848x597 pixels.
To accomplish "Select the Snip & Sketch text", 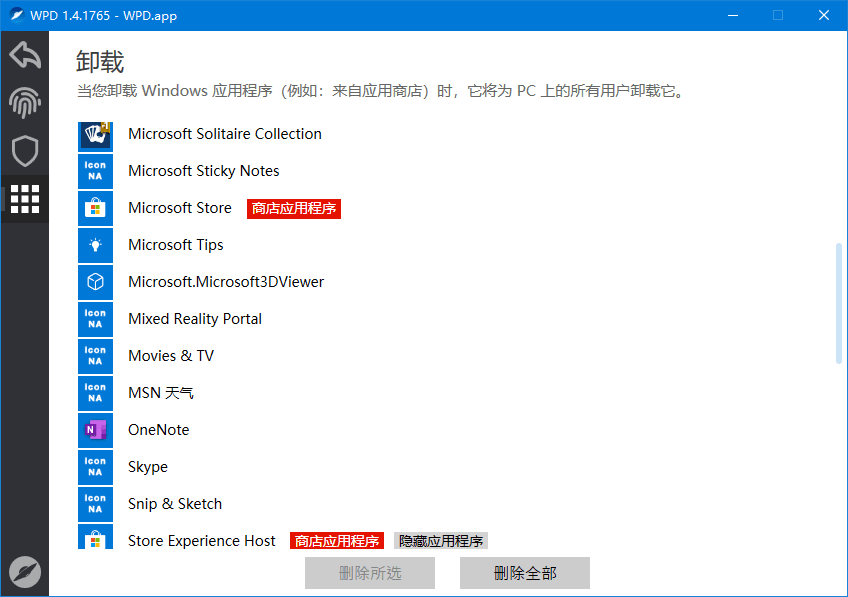I will 175,504.
